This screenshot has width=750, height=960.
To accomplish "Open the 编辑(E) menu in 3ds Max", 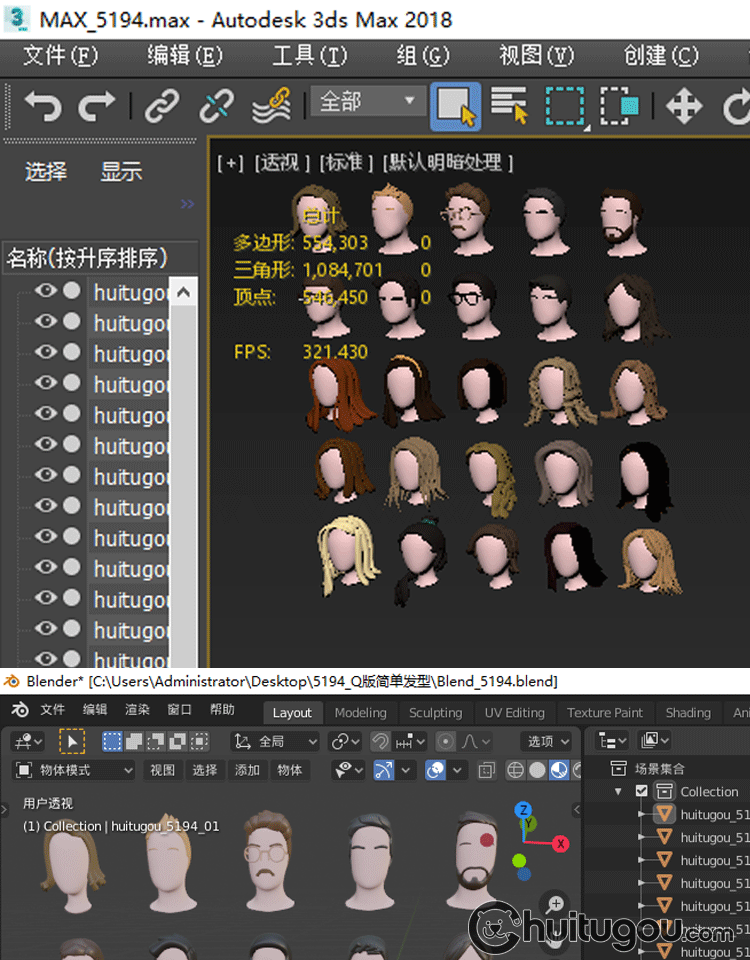I will 185,56.
